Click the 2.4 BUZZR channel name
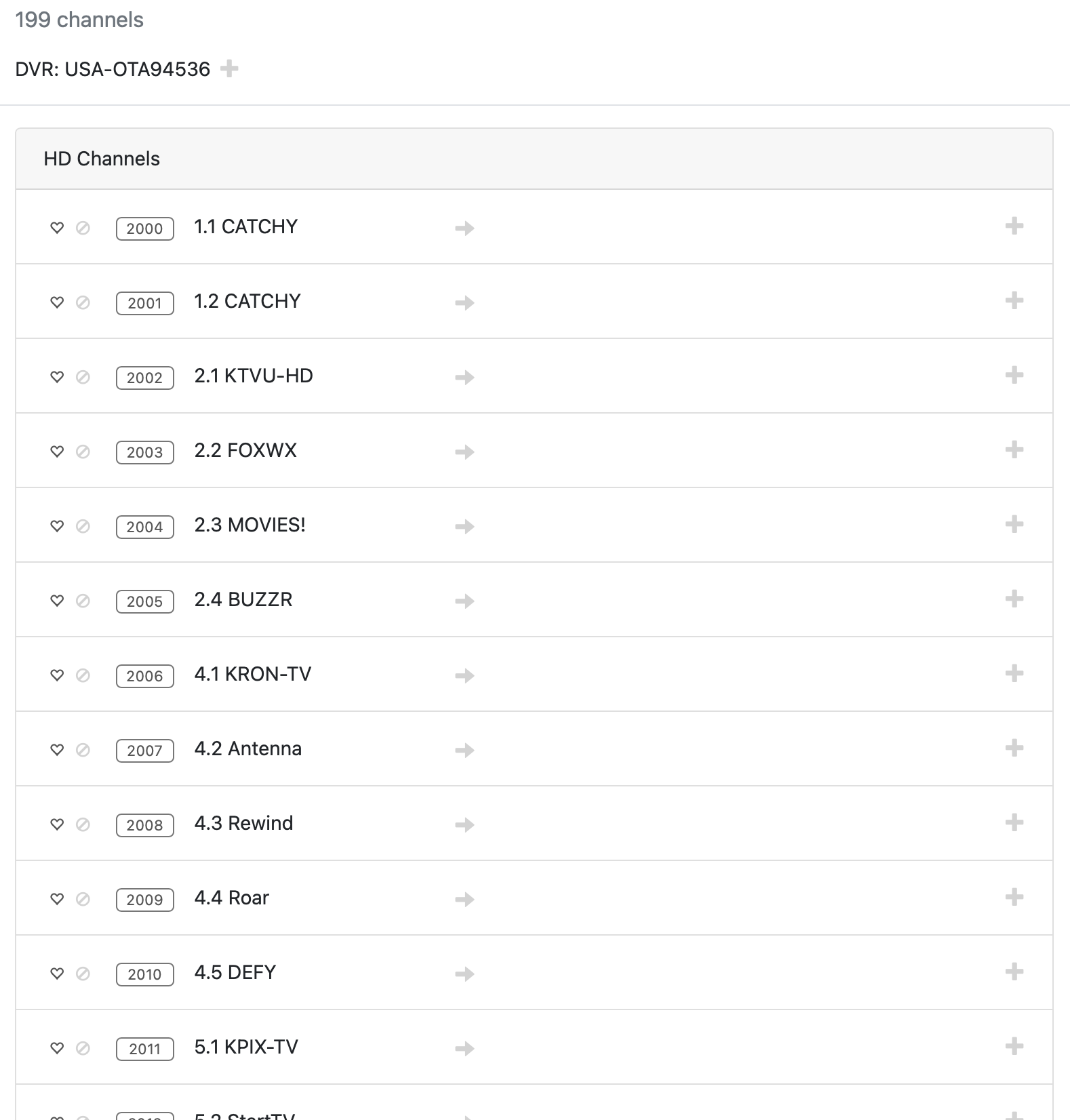Viewport: 1070px width, 1120px height. tap(243, 599)
